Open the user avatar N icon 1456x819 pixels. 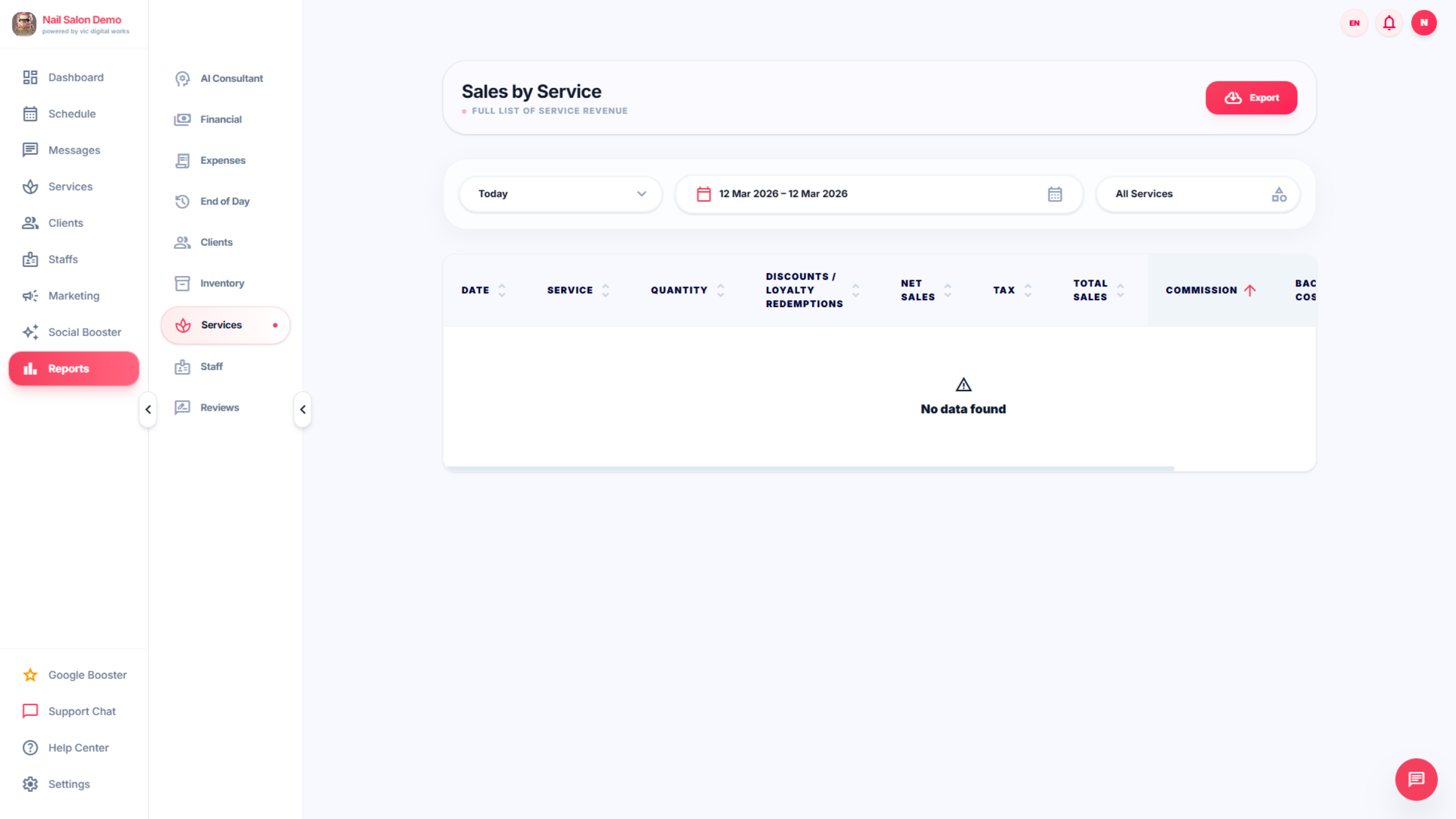pyautogui.click(x=1423, y=23)
